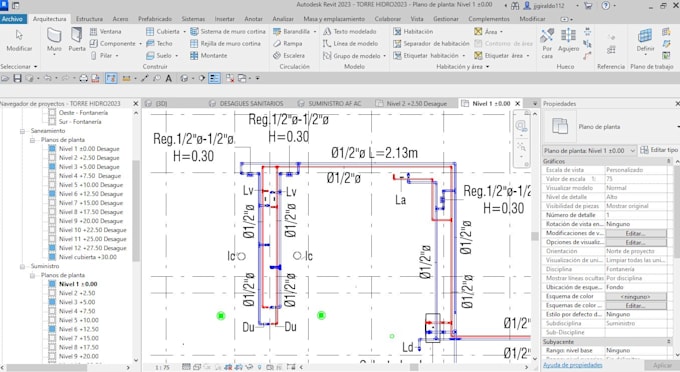
Task: Select the Muro wall tool
Action: tap(54, 40)
